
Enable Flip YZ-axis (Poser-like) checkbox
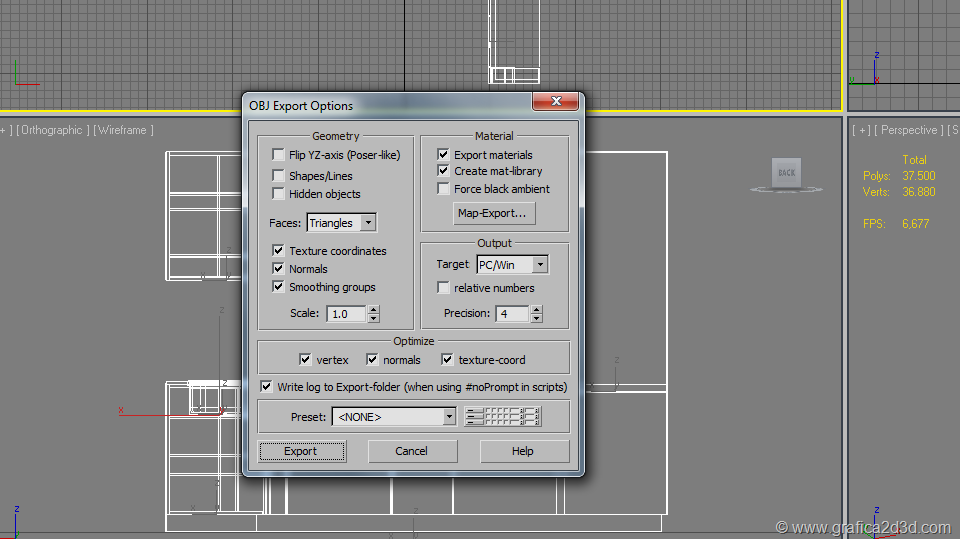click(x=278, y=155)
